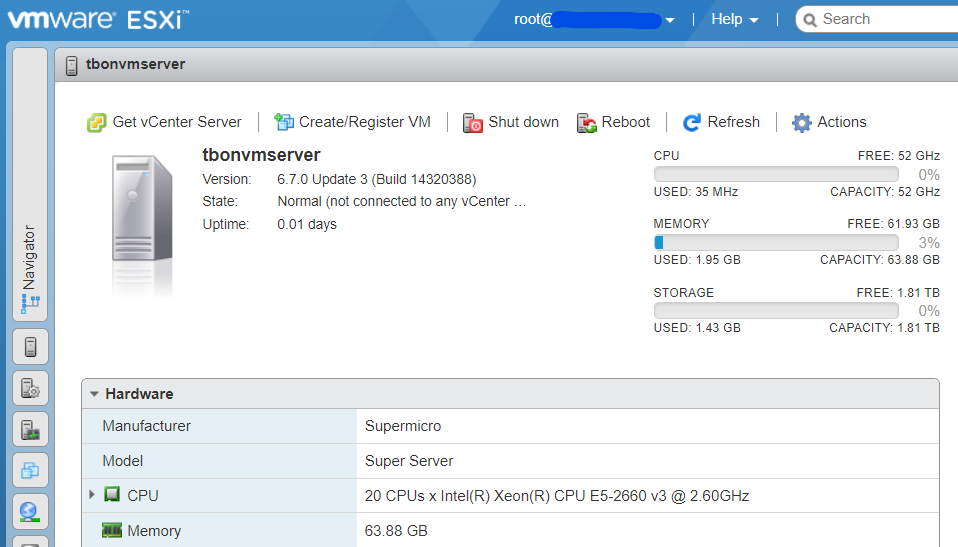Click the Reboot host icon
The image size is (958, 547).
click(x=587, y=123)
